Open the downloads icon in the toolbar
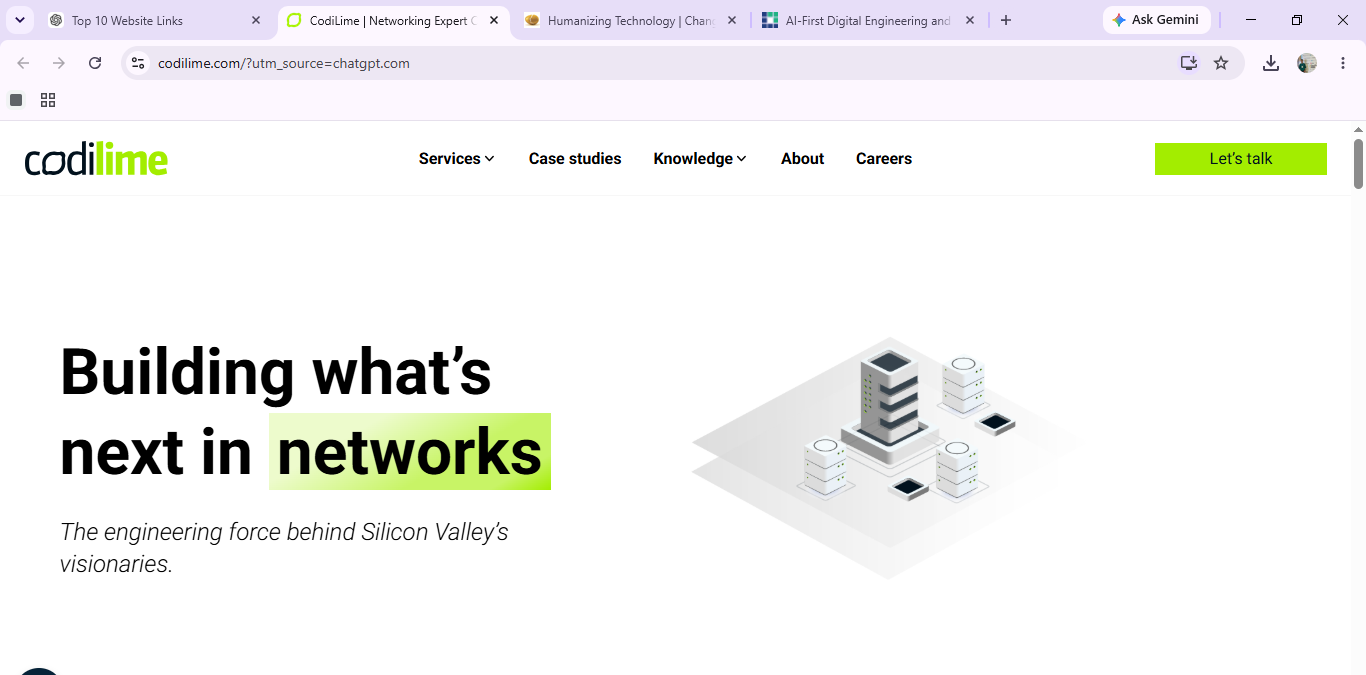Viewport: 1366px width, 675px height. pos(1271,63)
